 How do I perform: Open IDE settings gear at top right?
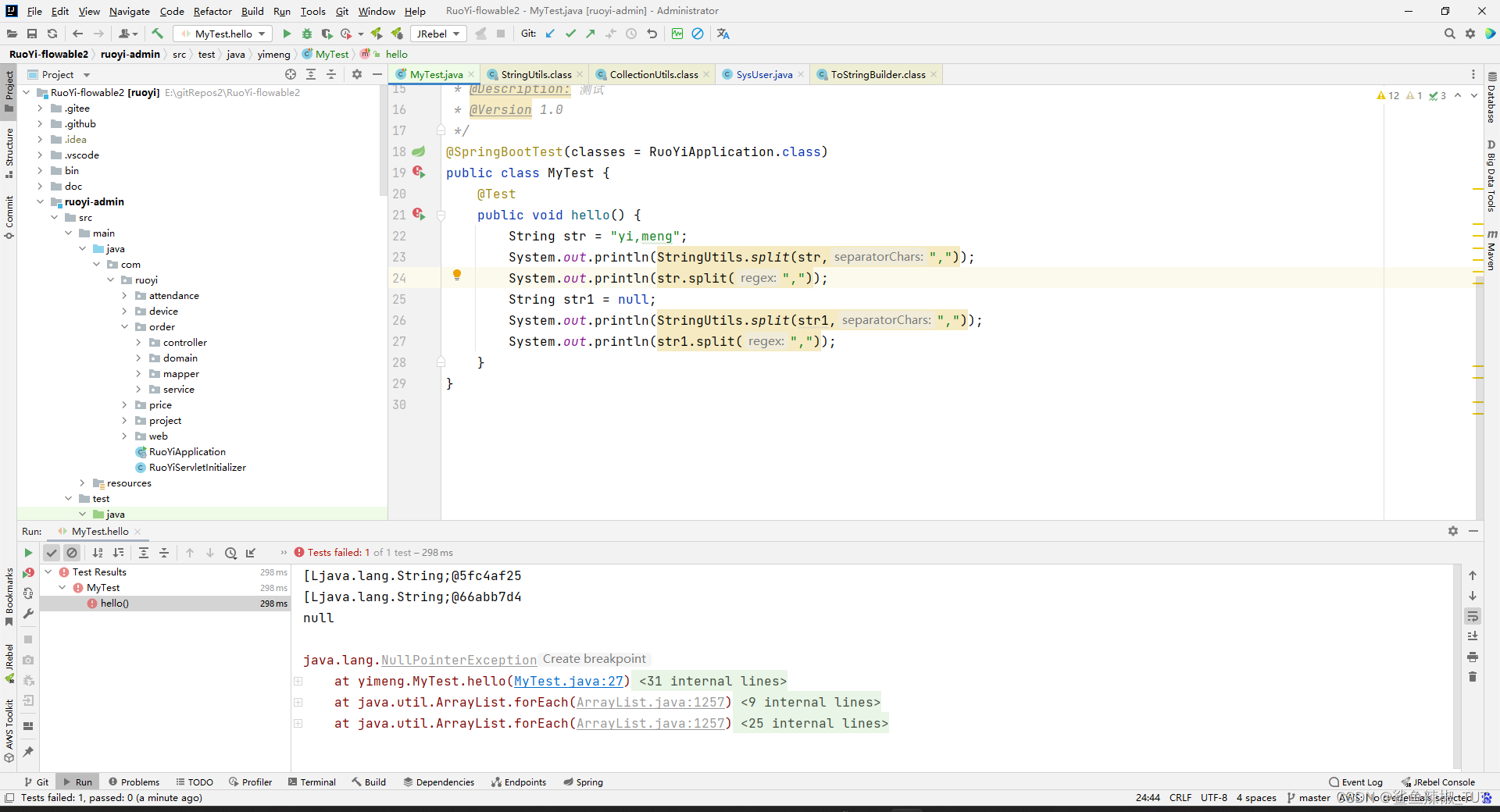point(1470,34)
